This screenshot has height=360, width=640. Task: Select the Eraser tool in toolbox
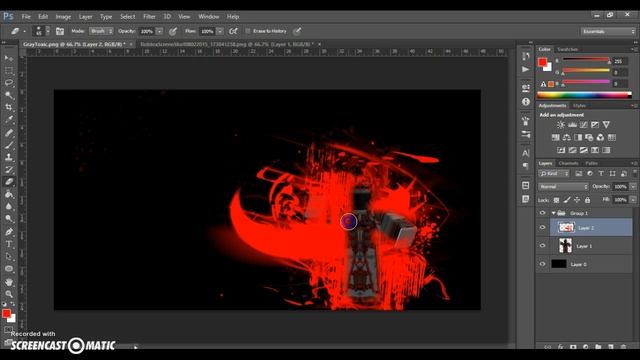(9, 182)
